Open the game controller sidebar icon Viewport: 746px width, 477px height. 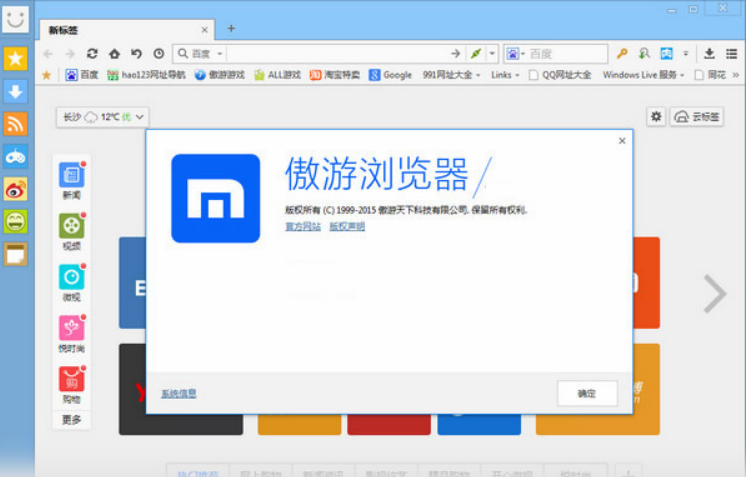point(15,156)
